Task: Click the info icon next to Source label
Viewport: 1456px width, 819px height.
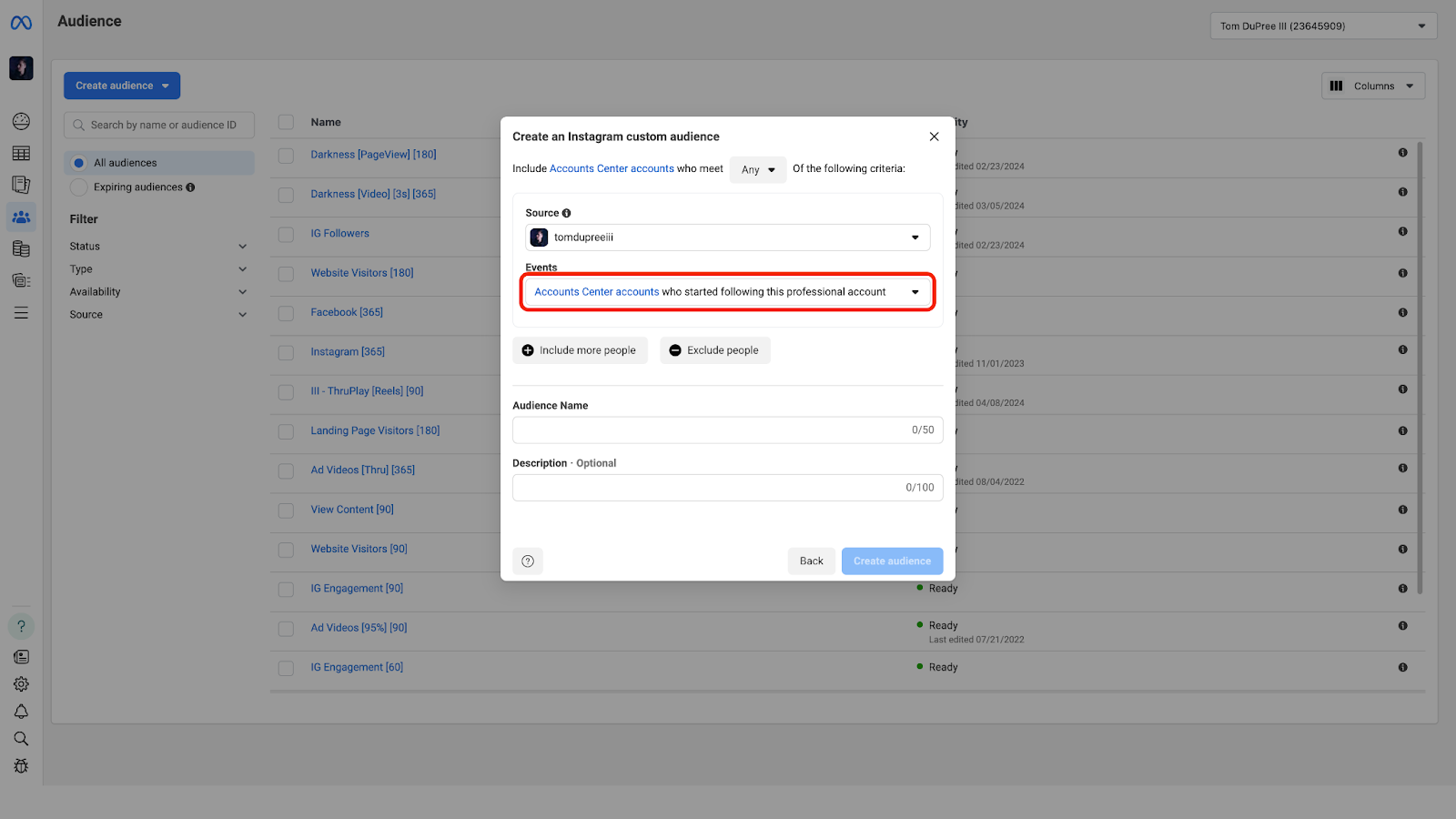Action: 566,213
